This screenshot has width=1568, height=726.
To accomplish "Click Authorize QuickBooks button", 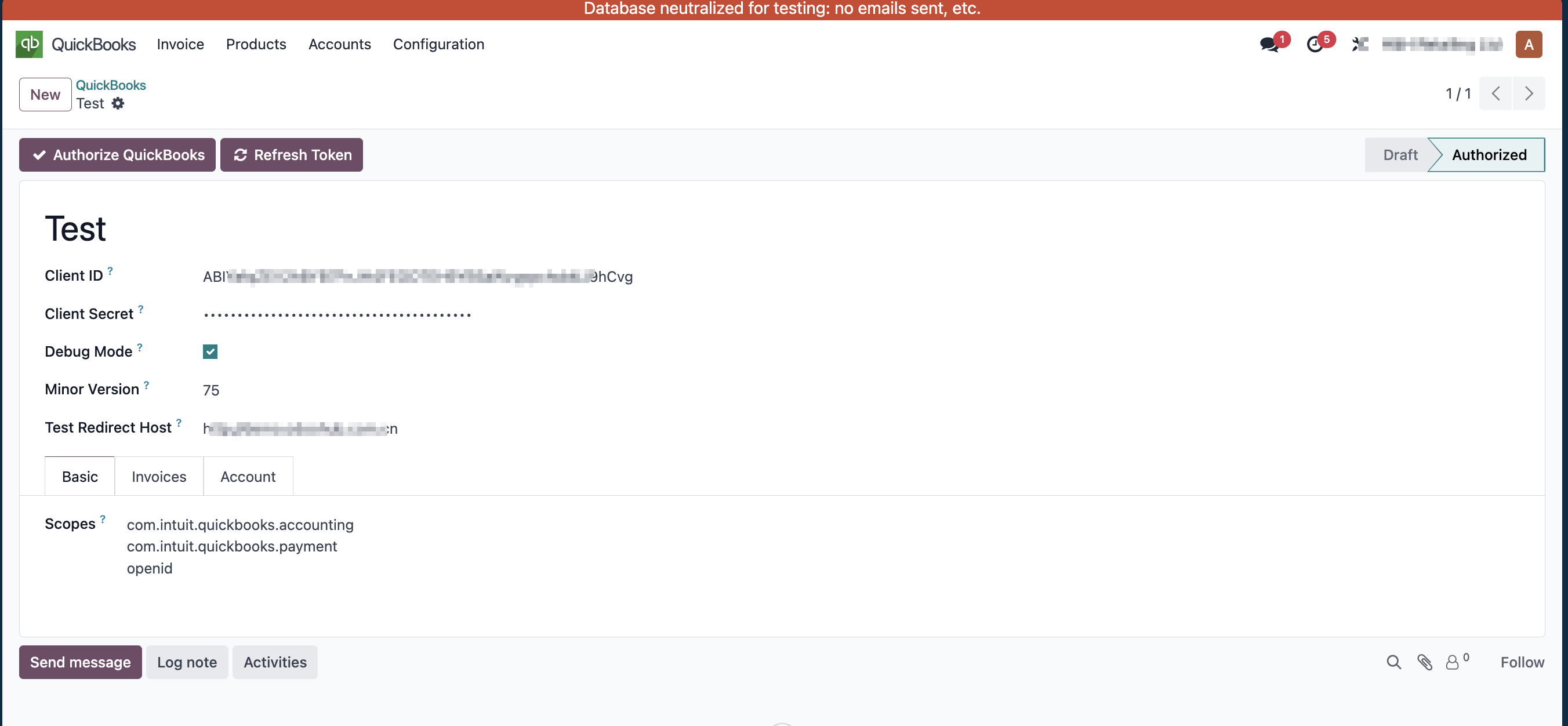I will click(117, 155).
